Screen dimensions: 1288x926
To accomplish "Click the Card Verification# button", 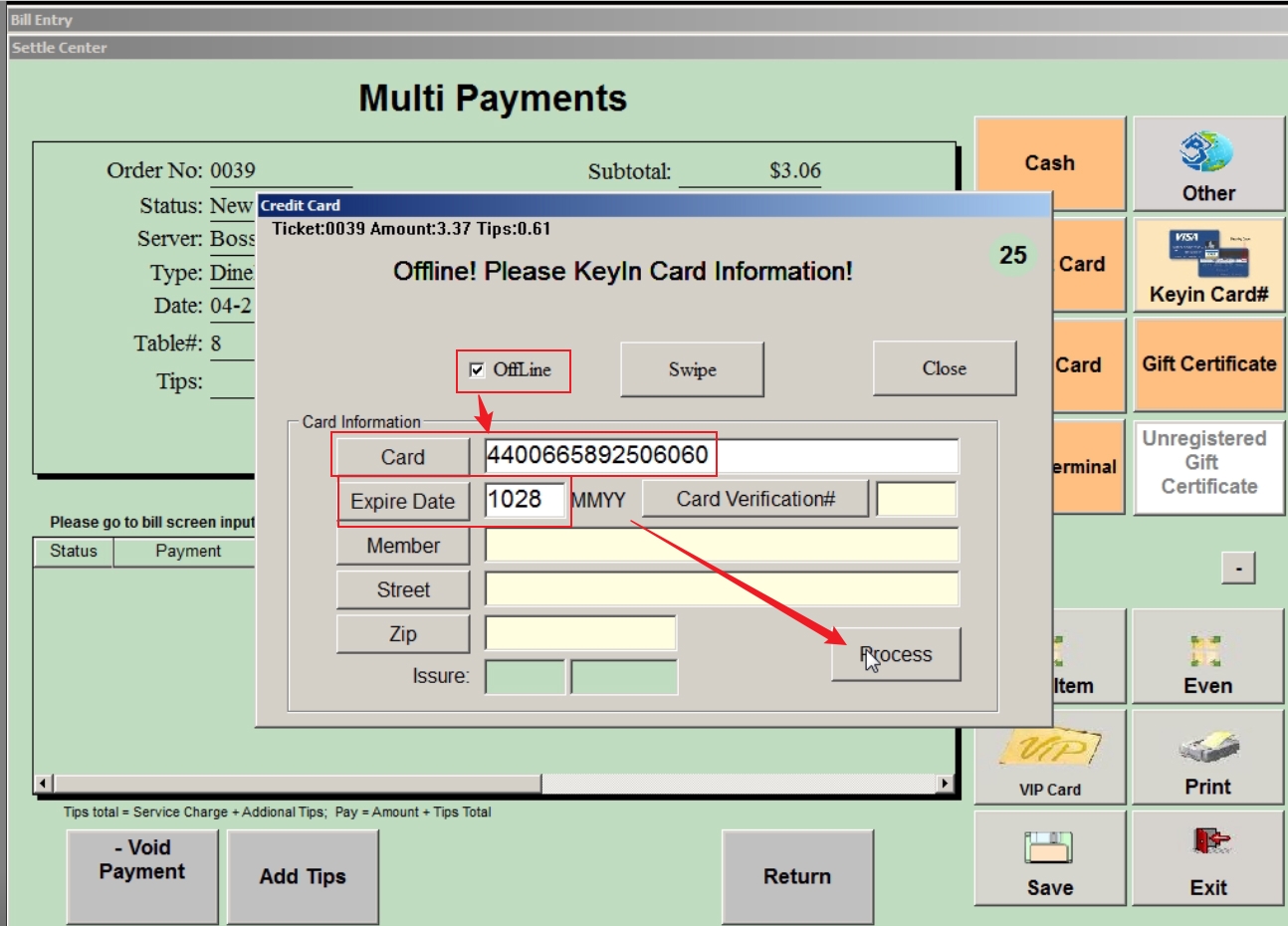I will pyautogui.click(x=755, y=499).
